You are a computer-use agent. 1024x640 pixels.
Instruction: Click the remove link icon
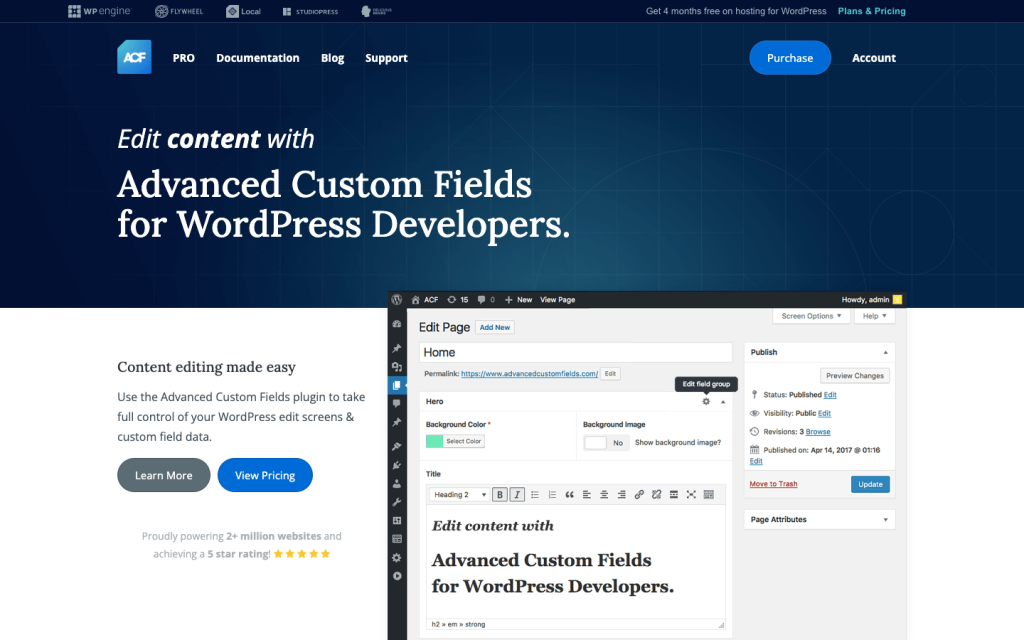[x=656, y=494]
